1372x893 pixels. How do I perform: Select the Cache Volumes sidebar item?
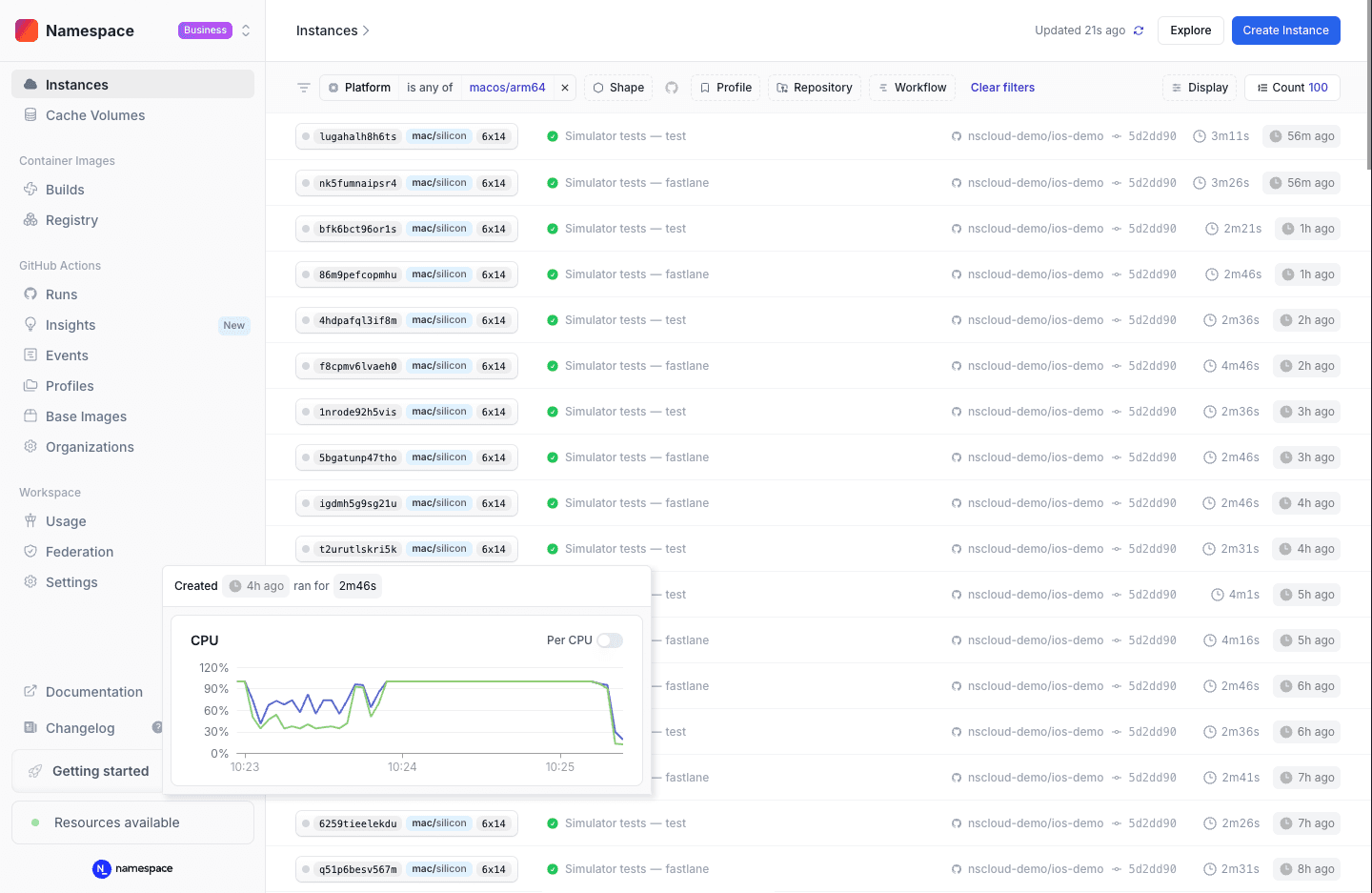coord(94,114)
